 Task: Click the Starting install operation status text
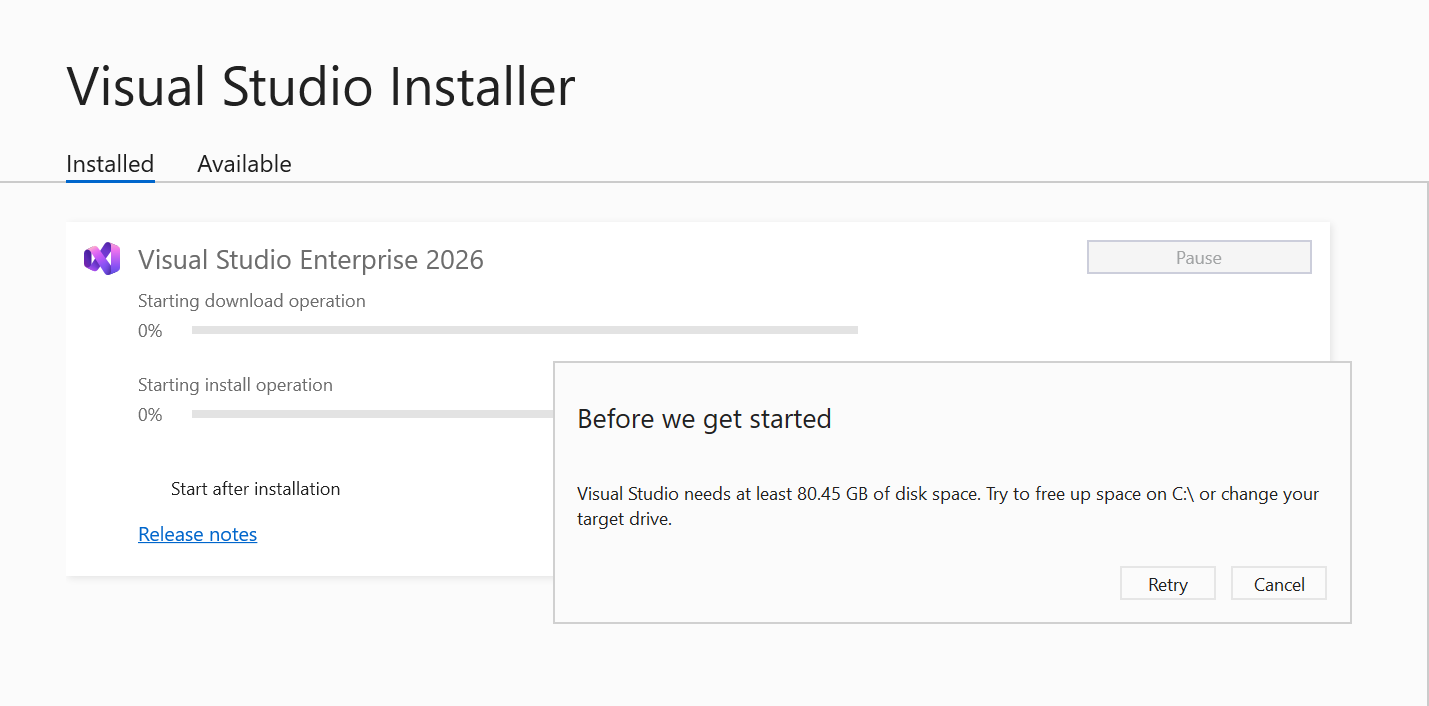click(x=235, y=384)
